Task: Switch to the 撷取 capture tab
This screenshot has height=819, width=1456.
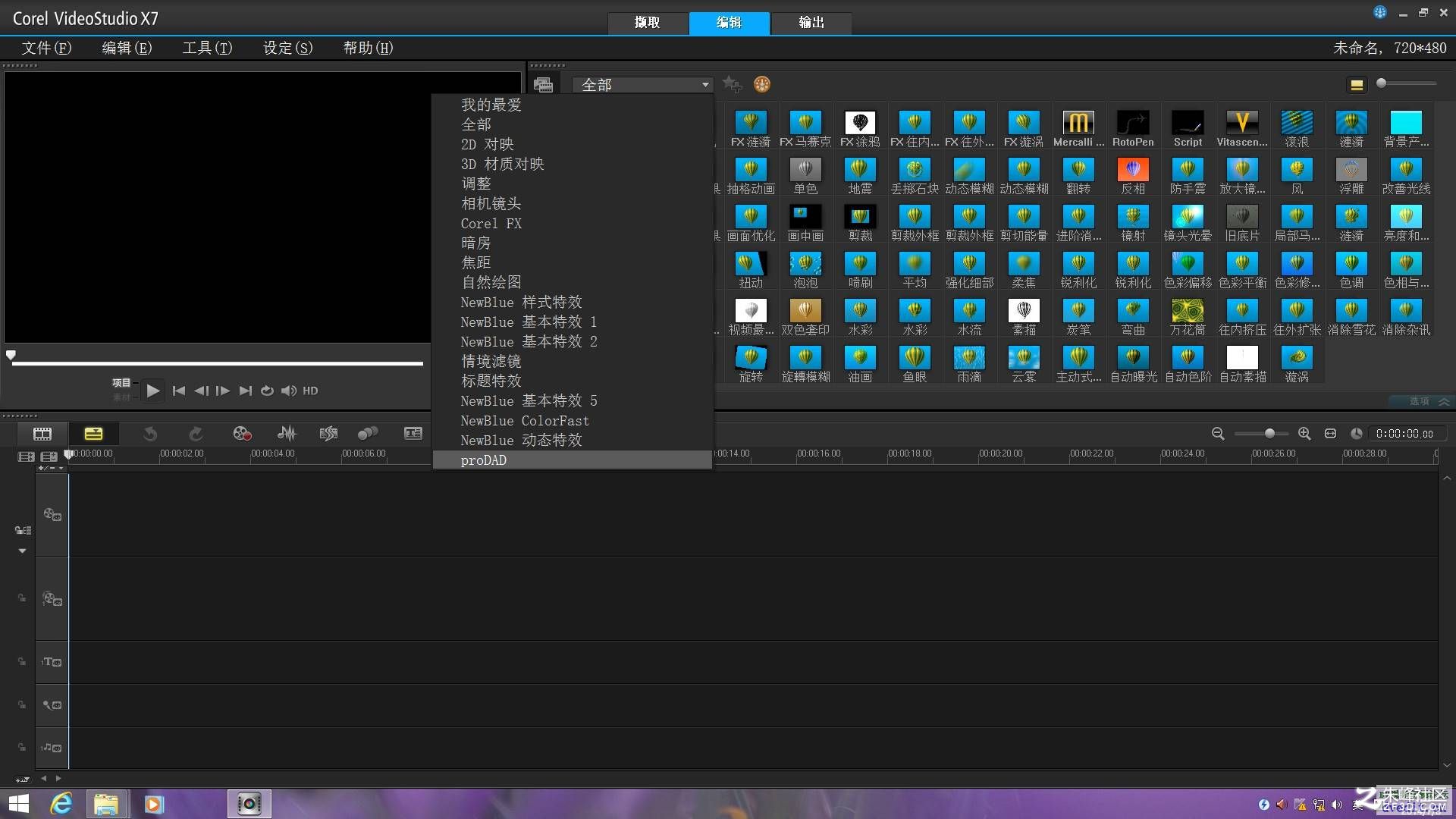Action: (x=648, y=23)
